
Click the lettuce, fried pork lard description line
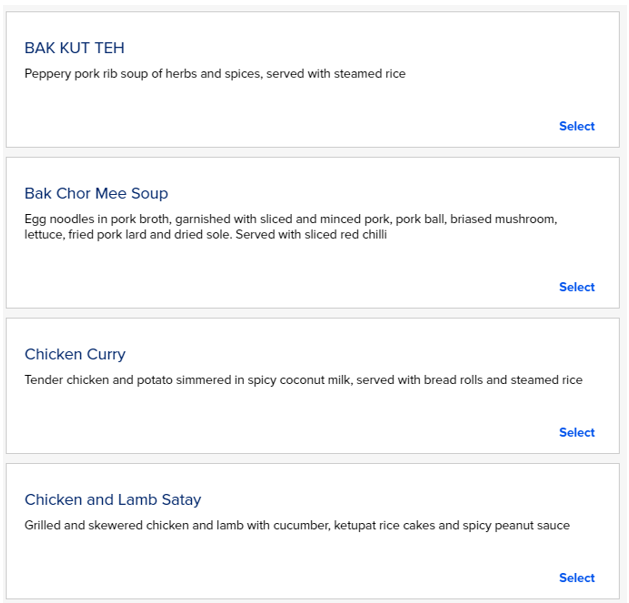coord(205,234)
